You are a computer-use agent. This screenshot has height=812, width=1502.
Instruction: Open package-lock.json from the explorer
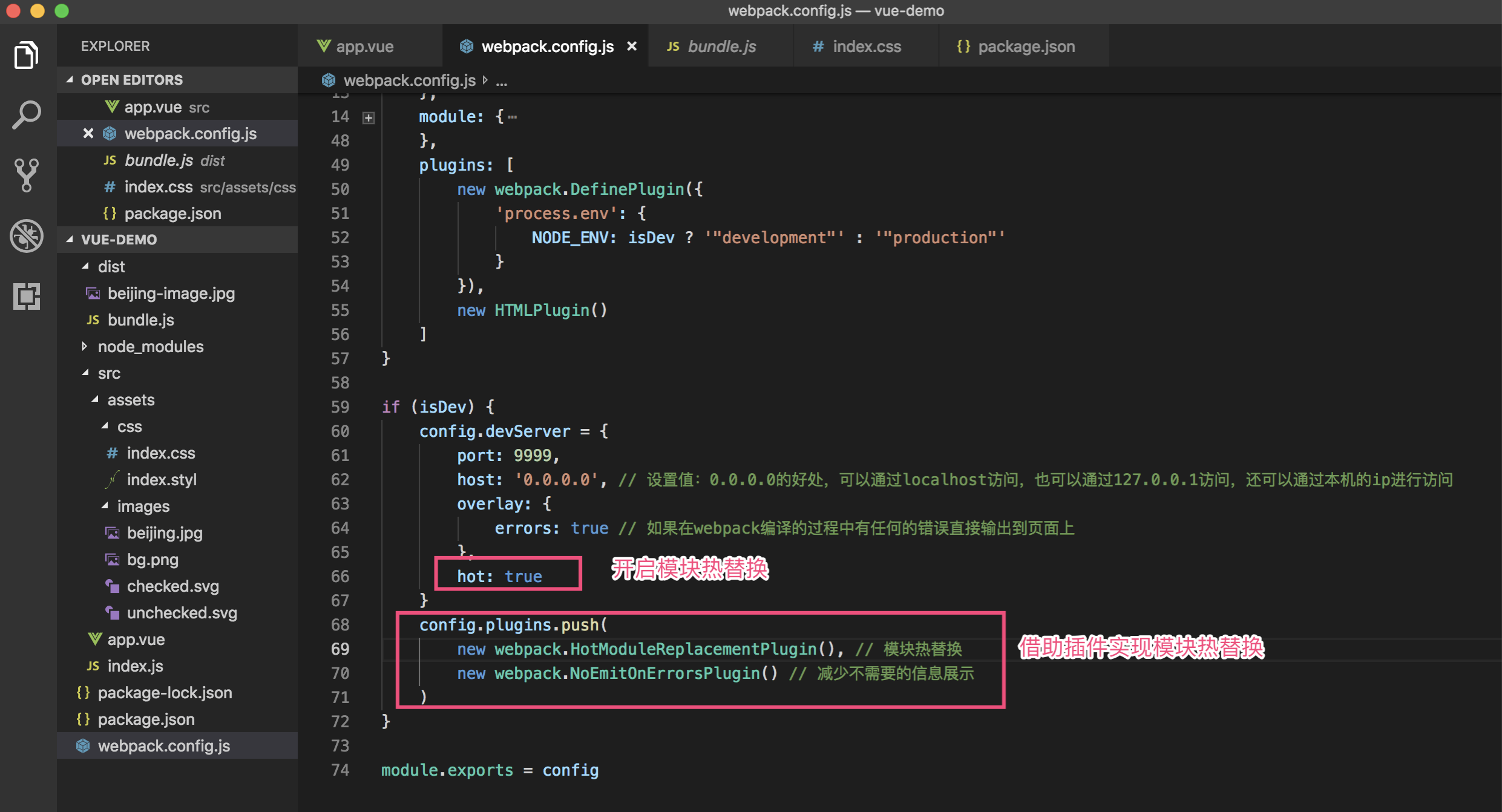(165, 693)
